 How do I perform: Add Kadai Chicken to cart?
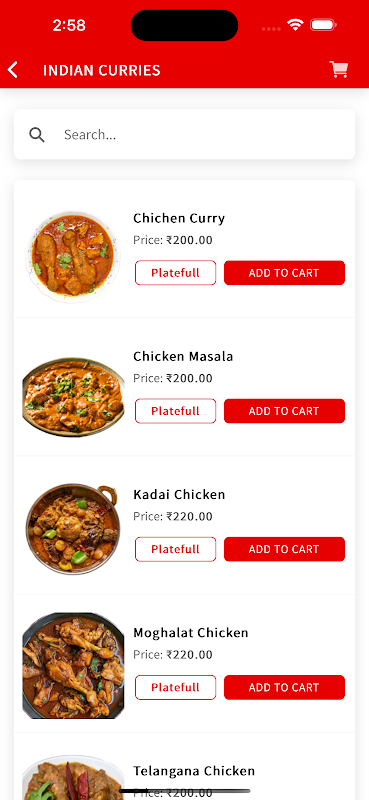(284, 549)
